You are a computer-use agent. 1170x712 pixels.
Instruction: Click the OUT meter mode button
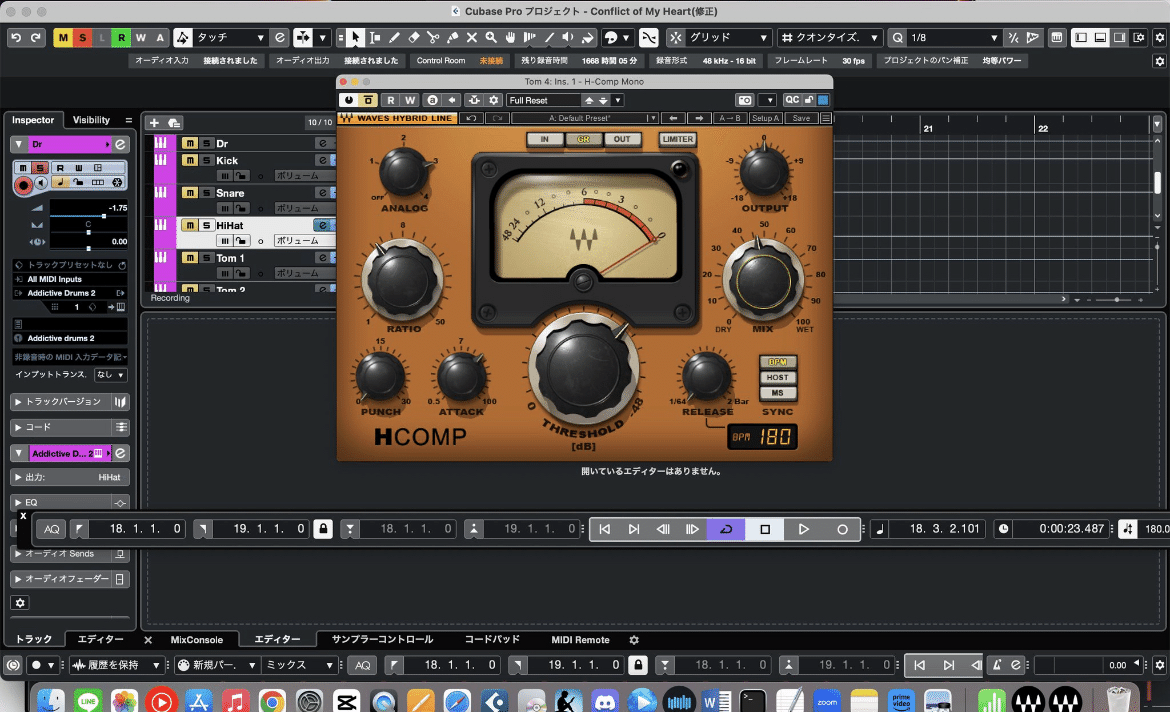click(x=622, y=139)
